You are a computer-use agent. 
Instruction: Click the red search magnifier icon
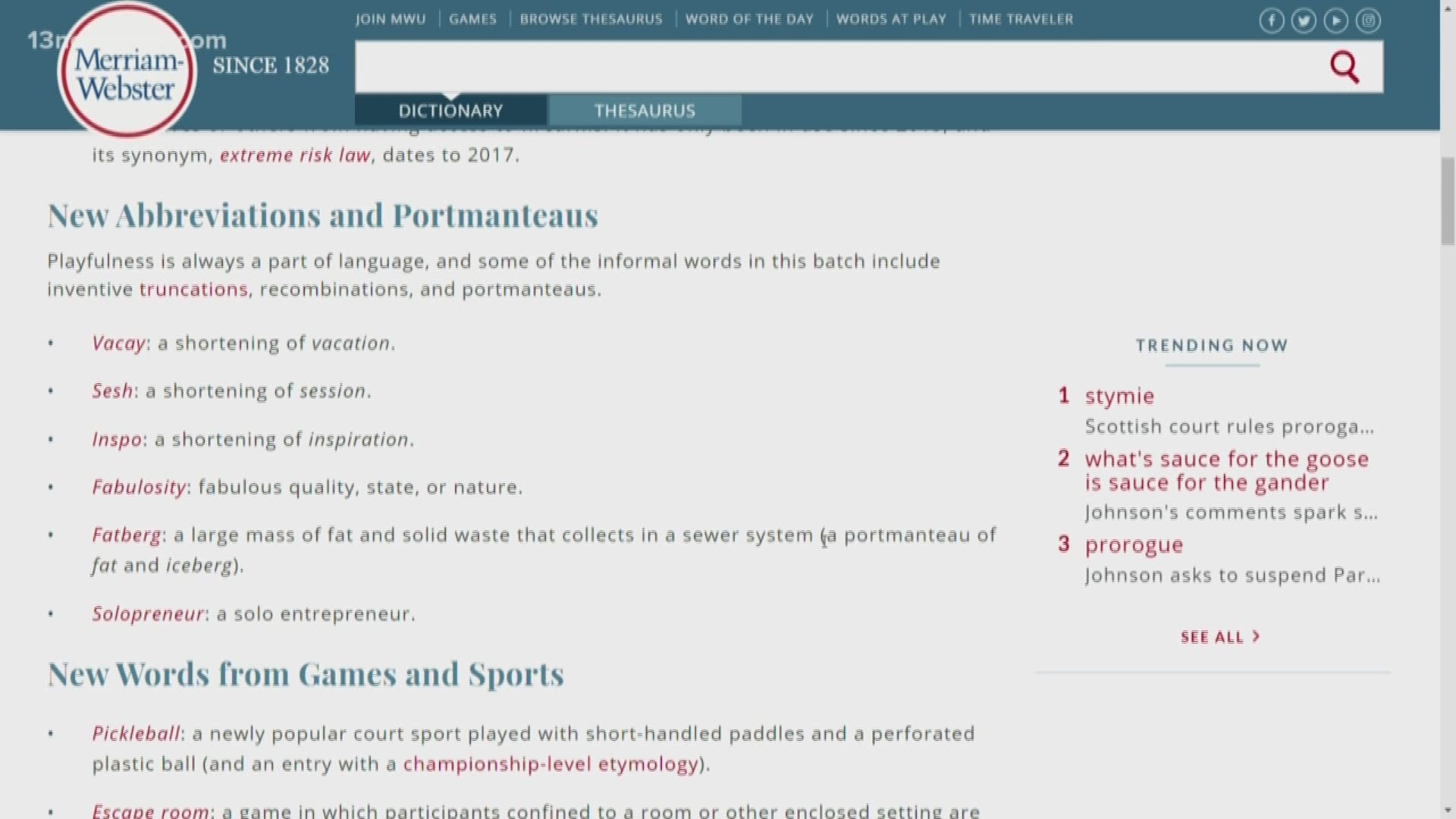click(x=1344, y=67)
